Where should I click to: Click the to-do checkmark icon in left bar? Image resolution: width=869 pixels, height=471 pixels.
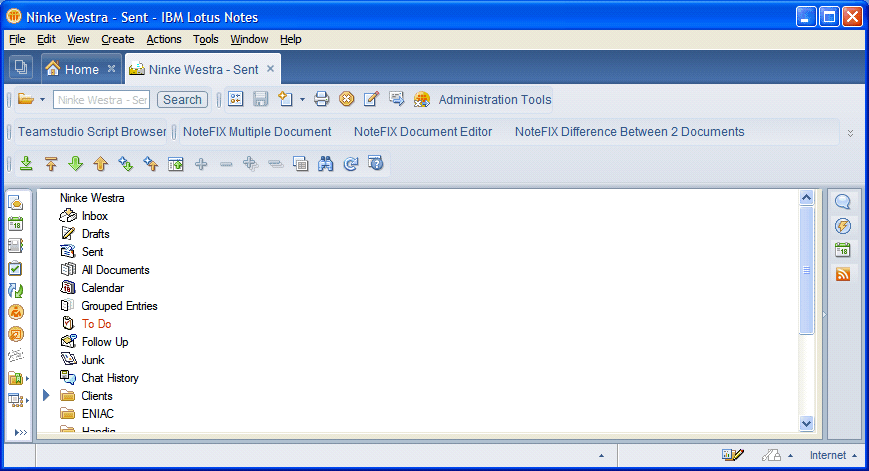(16, 269)
